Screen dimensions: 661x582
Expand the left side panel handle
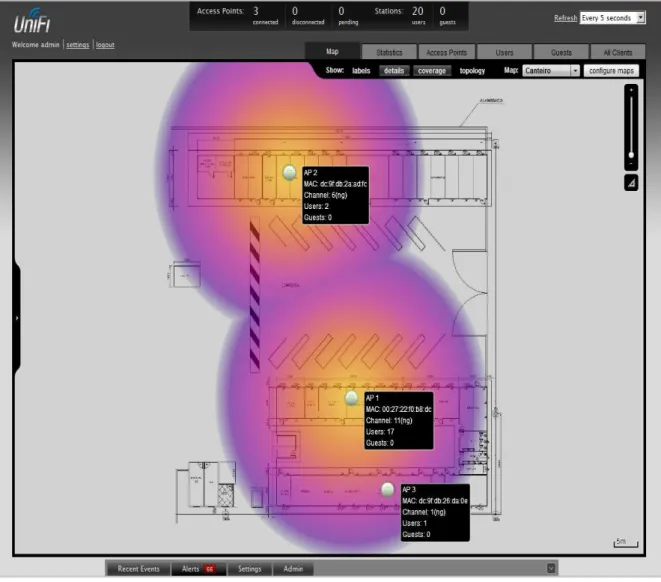(17, 318)
